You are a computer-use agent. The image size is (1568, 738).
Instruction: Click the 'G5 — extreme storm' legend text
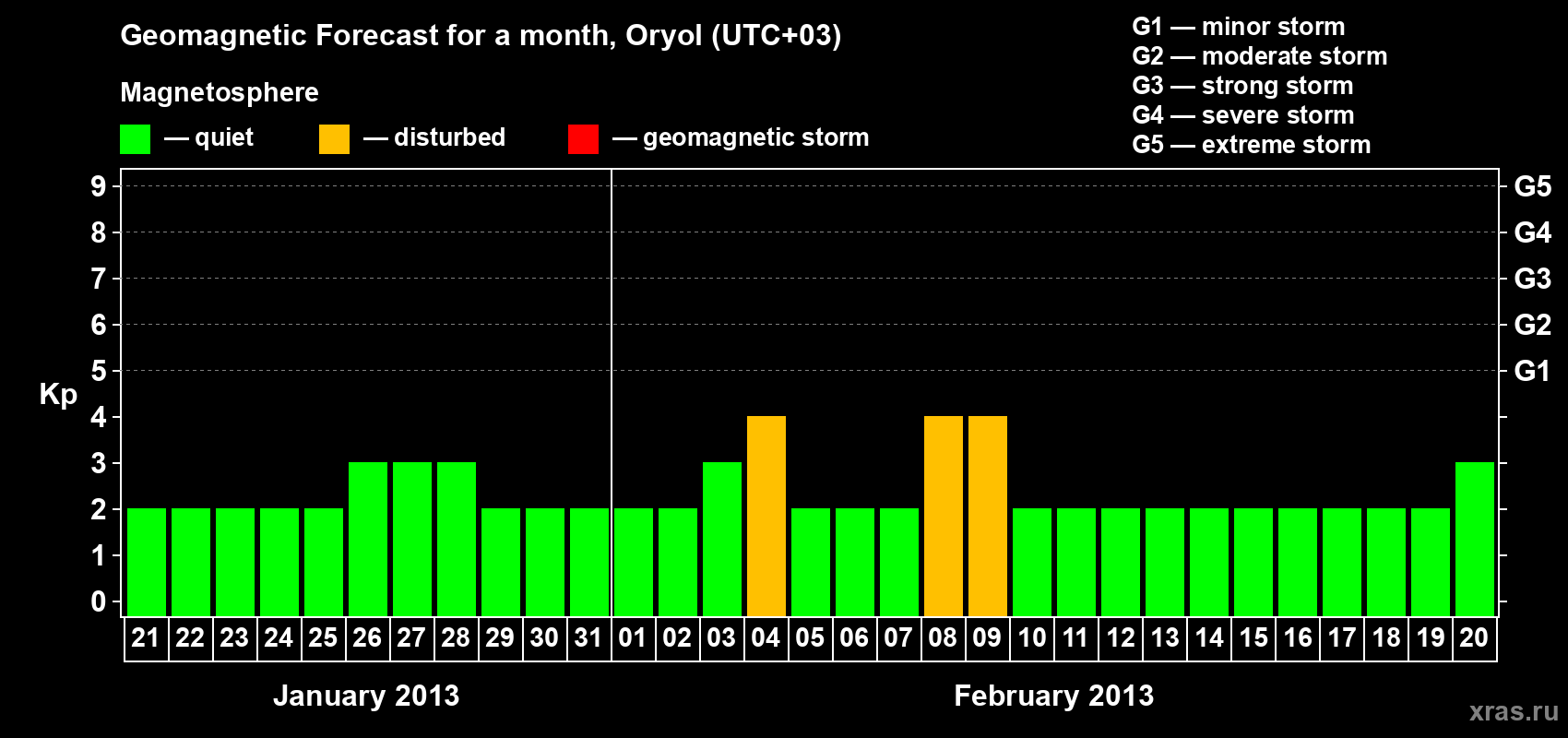pyautogui.click(x=1252, y=145)
